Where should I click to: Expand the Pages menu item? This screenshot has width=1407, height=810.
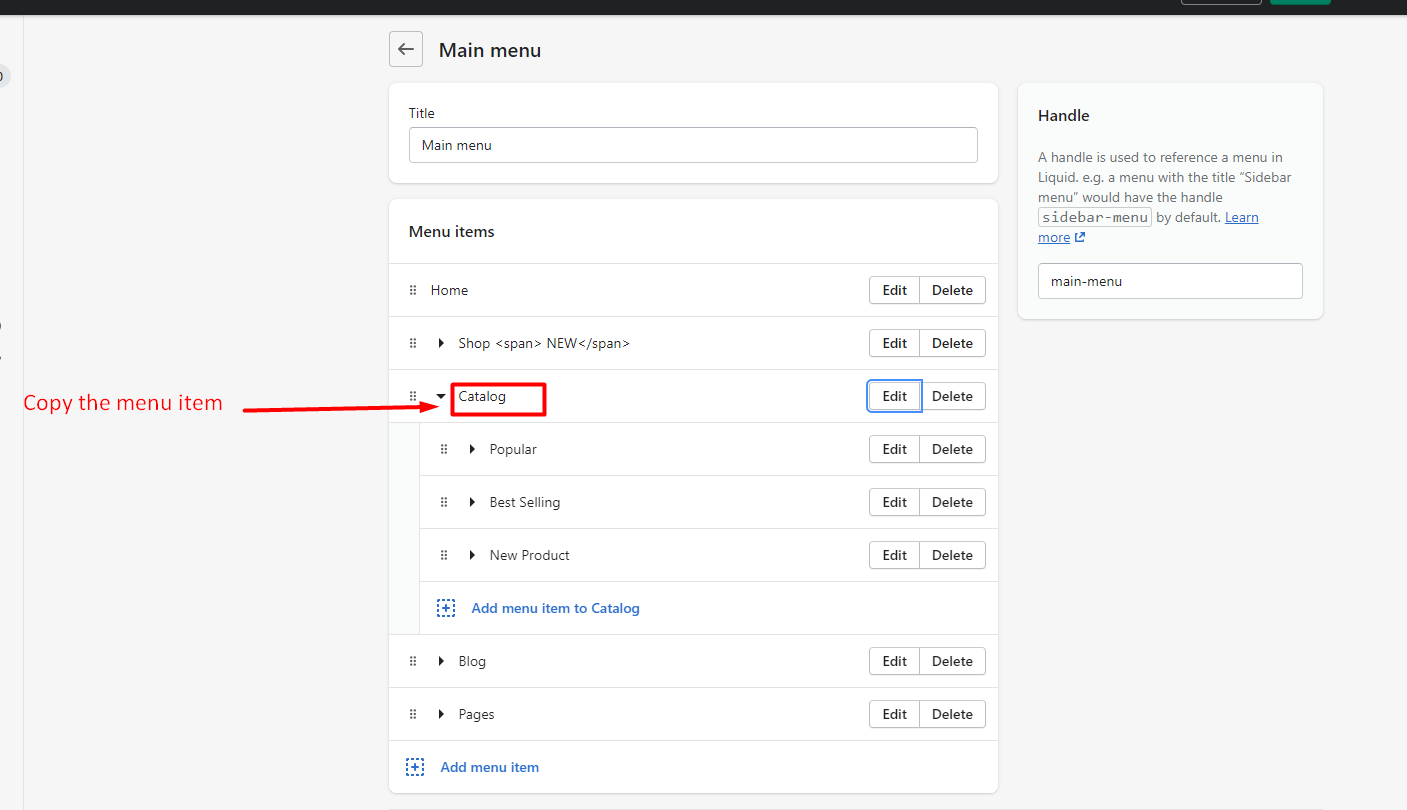[x=441, y=713]
